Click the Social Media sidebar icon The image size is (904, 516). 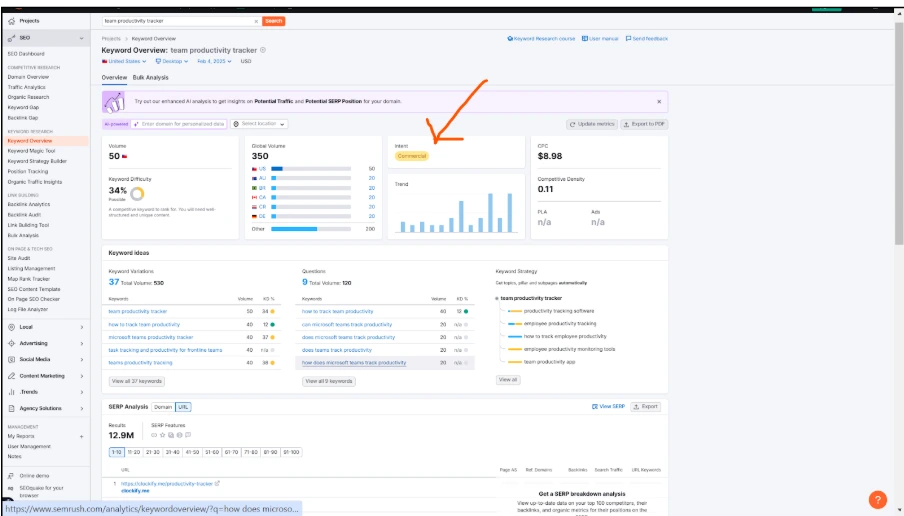pyautogui.click(x=12, y=359)
